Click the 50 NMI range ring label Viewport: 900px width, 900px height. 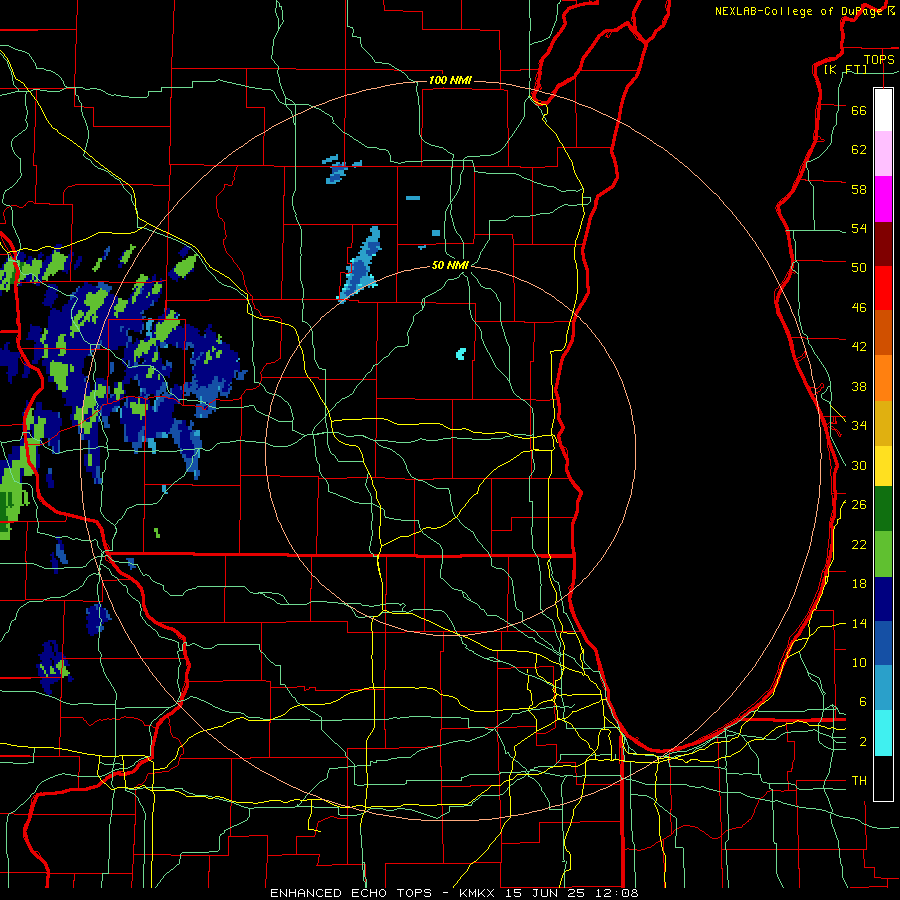coord(451,265)
